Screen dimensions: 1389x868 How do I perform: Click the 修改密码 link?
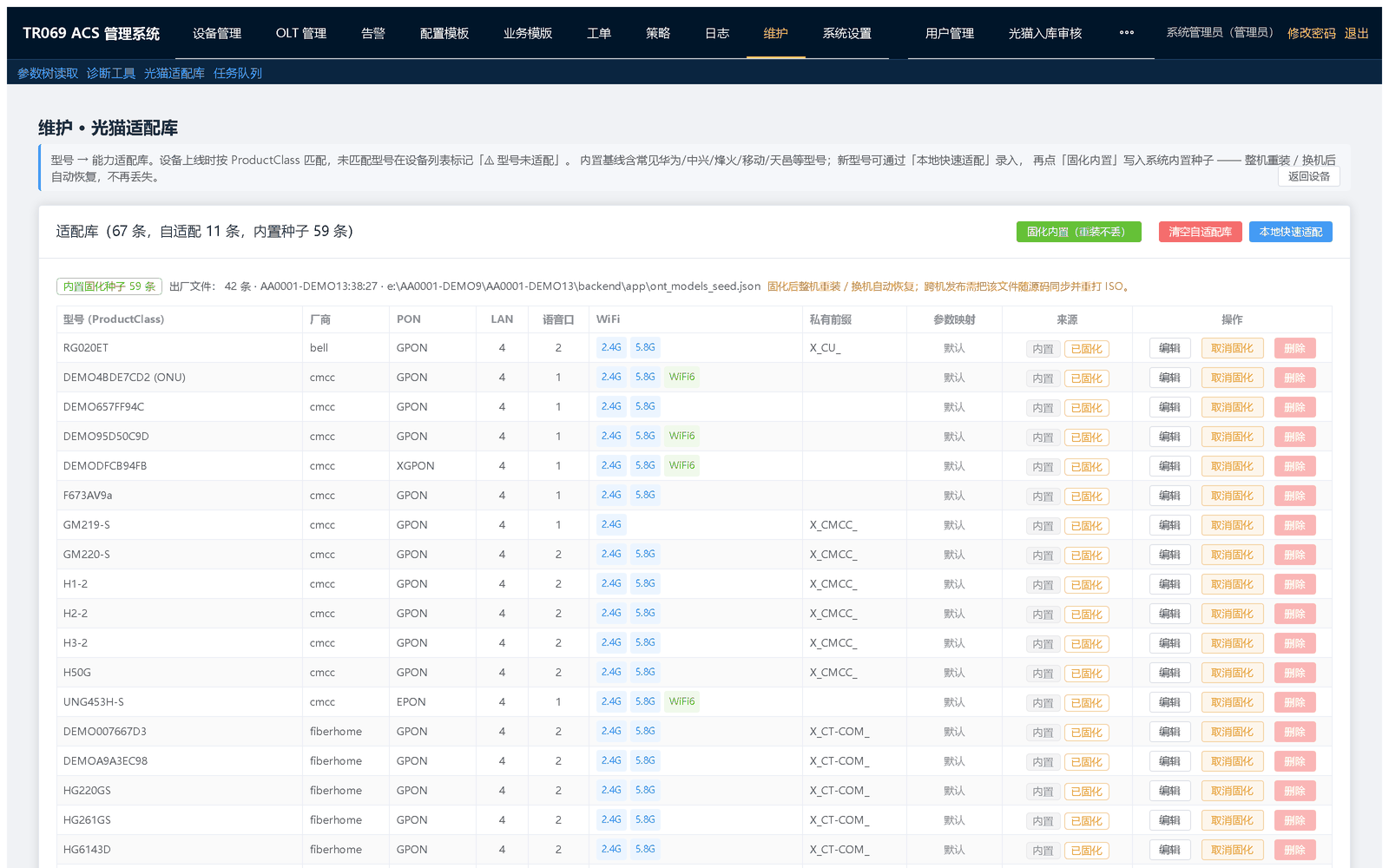tap(1312, 33)
